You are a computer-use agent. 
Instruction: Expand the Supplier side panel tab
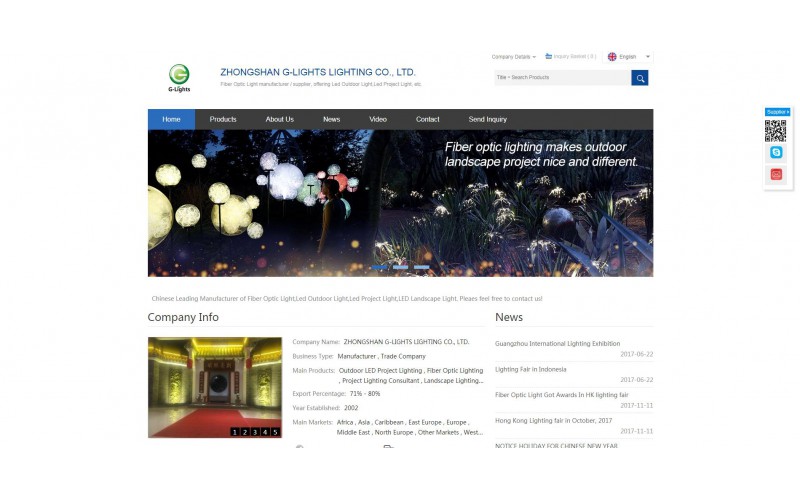pos(777,112)
